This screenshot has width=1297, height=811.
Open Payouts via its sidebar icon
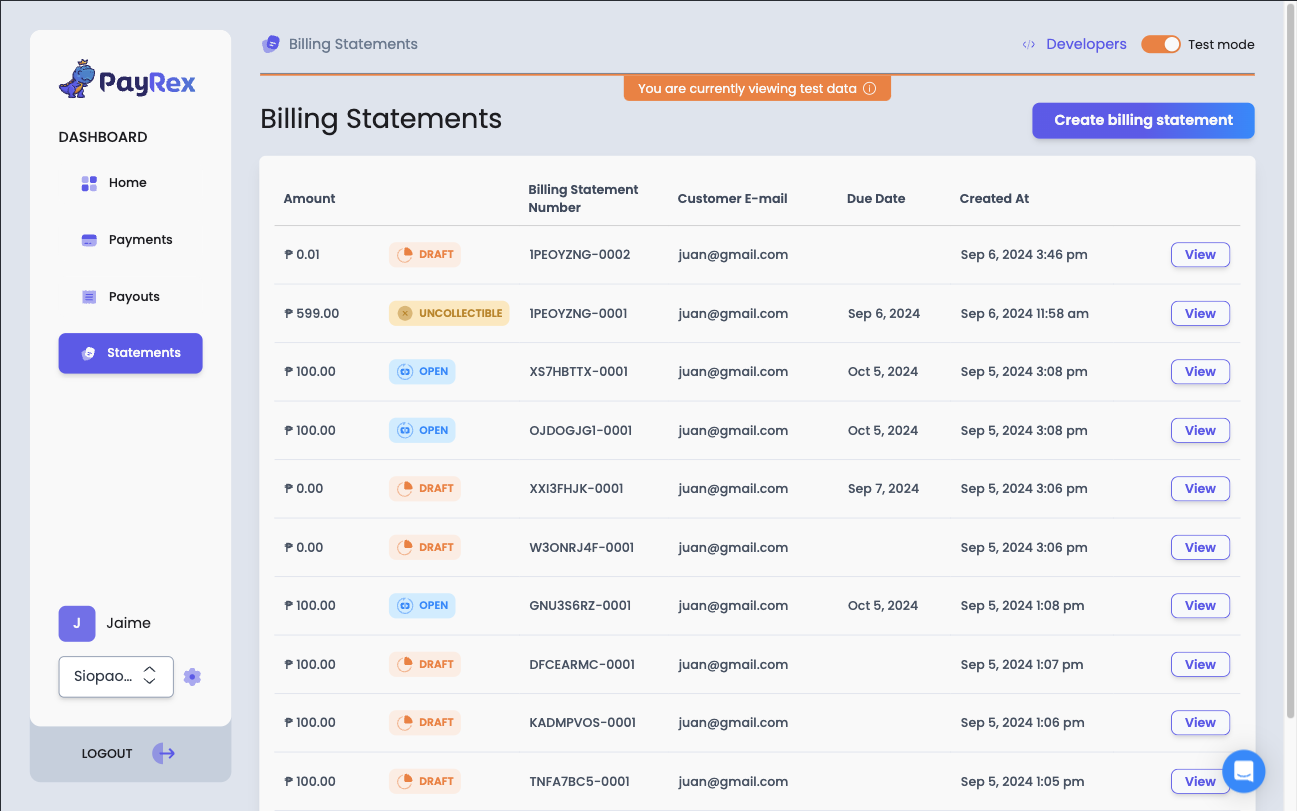pos(89,296)
